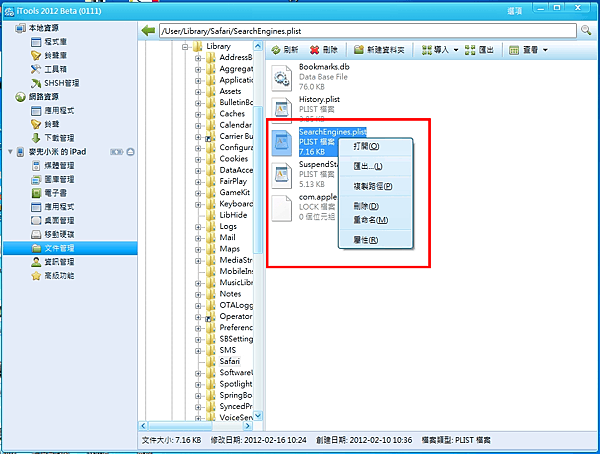Choose 複製路徑(P) copy path menu entry
The image size is (600, 454).
pyautogui.click(x=375, y=186)
